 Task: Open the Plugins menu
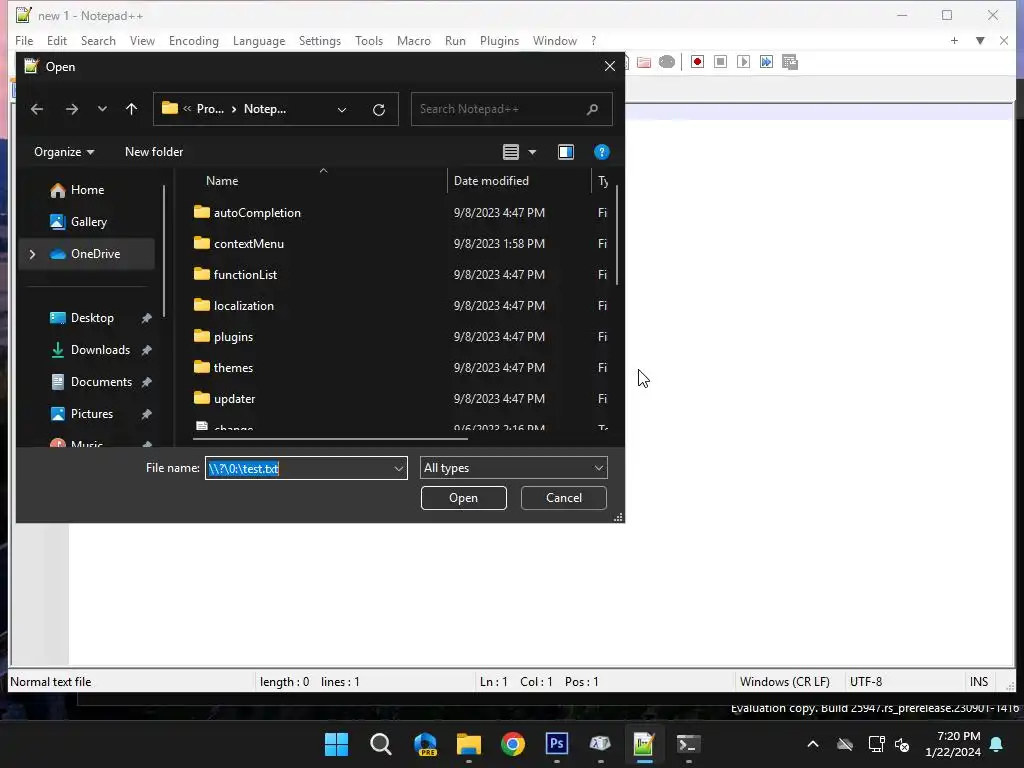coord(499,40)
